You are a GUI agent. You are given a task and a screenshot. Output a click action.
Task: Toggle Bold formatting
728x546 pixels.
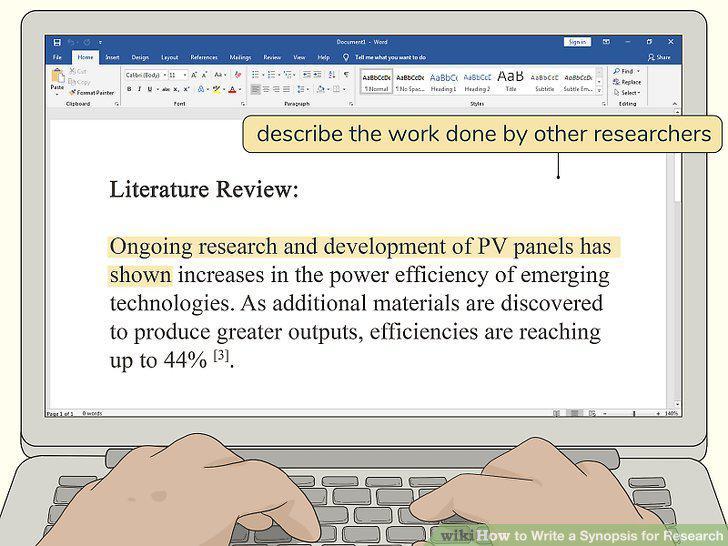tap(129, 89)
